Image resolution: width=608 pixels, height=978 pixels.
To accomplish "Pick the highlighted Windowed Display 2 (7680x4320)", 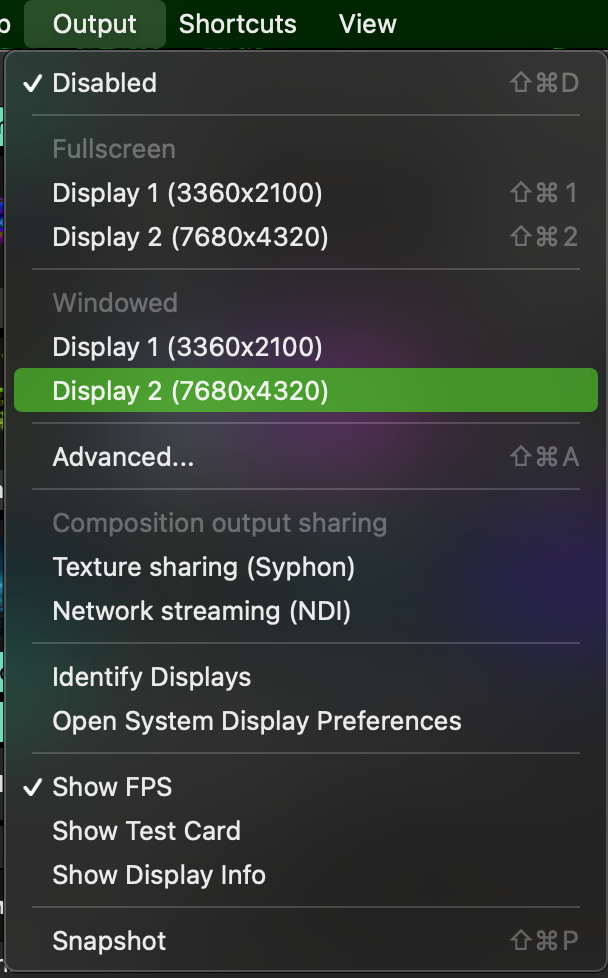I will tap(190, 391).
